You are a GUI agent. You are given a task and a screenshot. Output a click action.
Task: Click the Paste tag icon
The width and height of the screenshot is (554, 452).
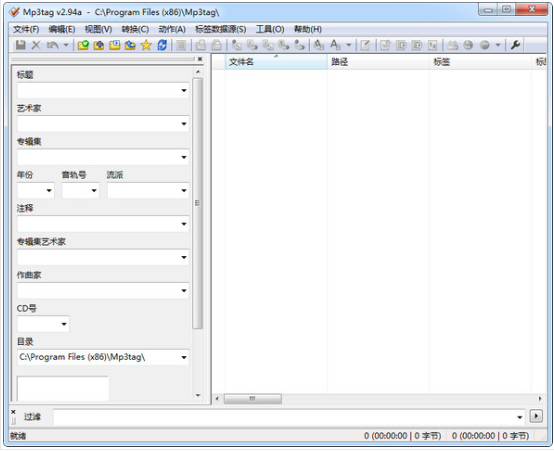[x=216, y=45]
